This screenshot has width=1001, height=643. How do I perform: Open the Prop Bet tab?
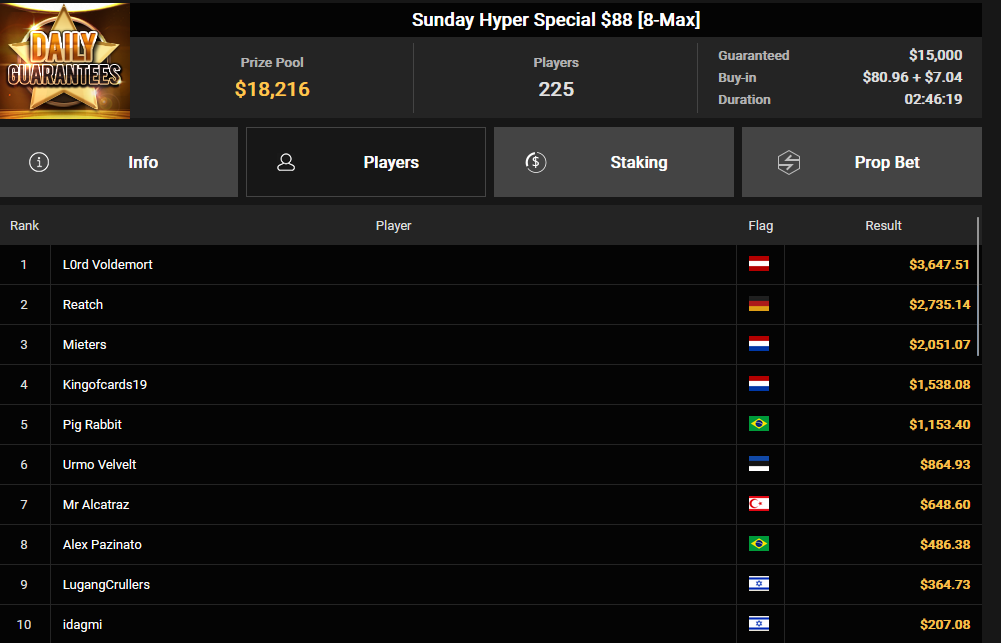coord(862,162)
